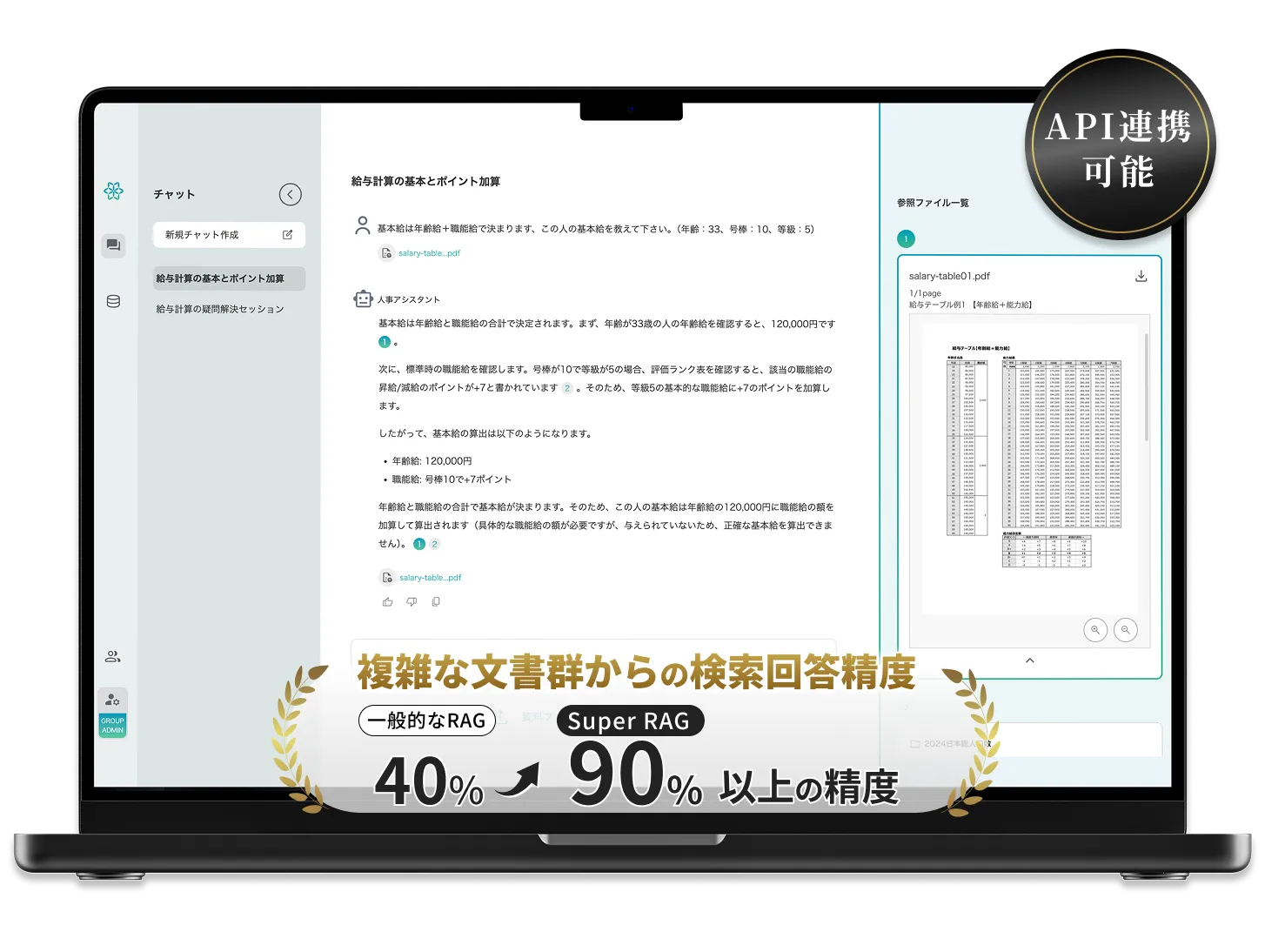
Task: Click the users icon near sidebar bottom
Action: 112,656
